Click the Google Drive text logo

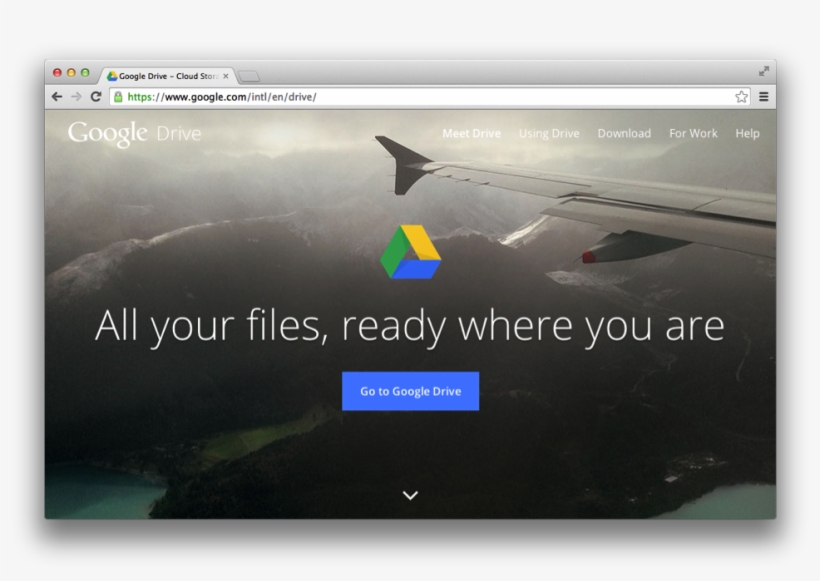pos(133,132)
